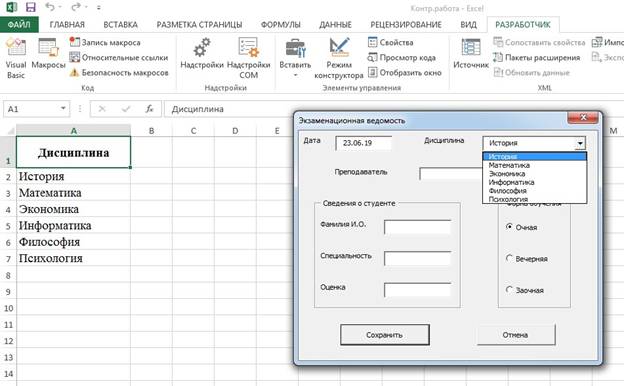The width and height of the screenshot is (624, 386).
Task: Click Пакеты расширения
Action: (536, 57)
